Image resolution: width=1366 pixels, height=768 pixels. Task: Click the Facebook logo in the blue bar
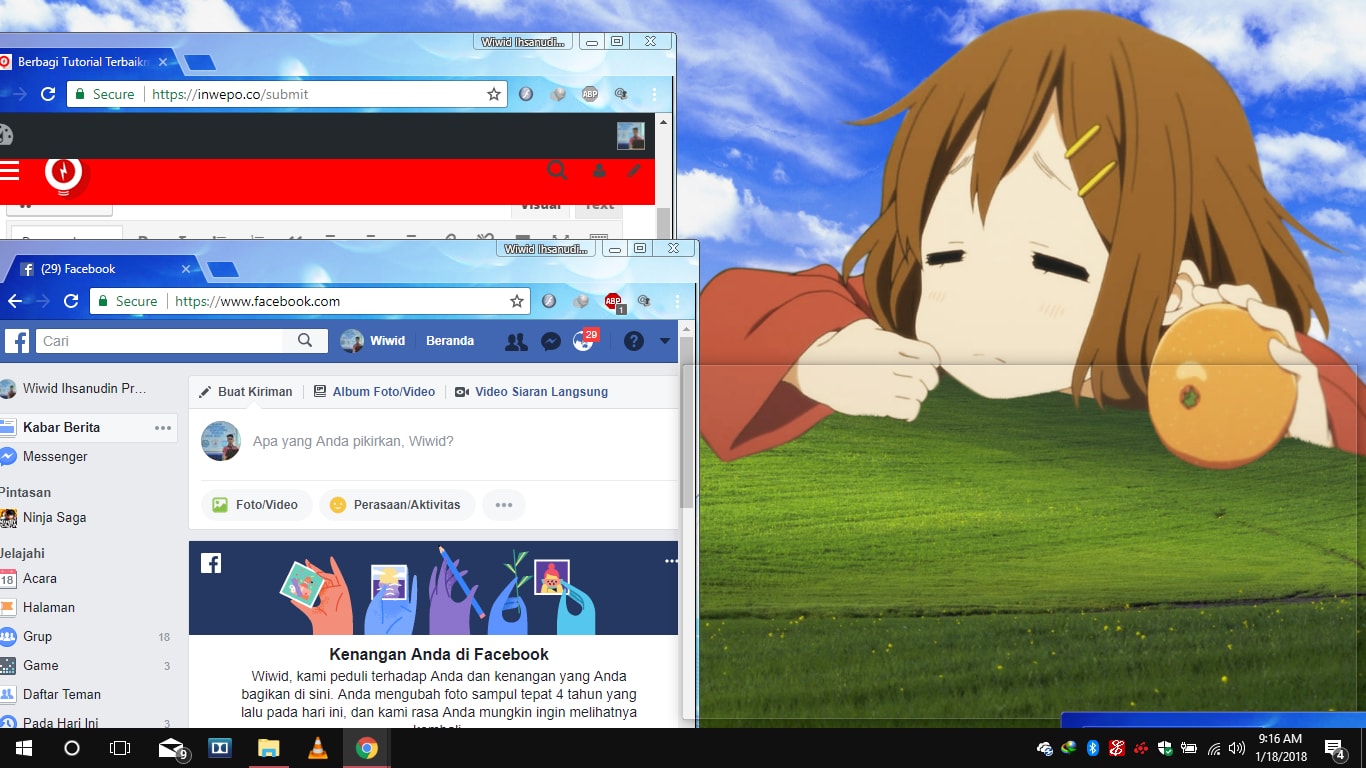(17, 341)
